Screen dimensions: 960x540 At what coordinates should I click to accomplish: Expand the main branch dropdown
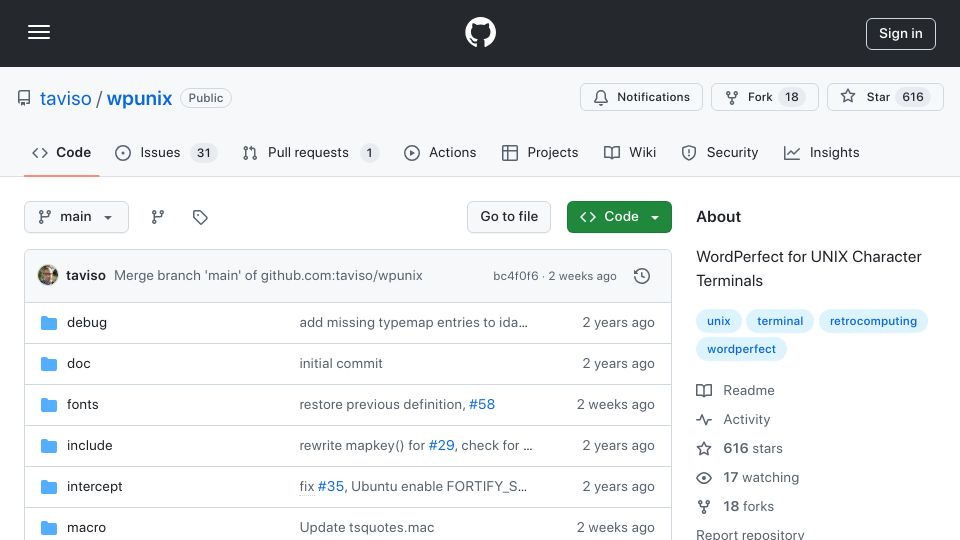76,217
